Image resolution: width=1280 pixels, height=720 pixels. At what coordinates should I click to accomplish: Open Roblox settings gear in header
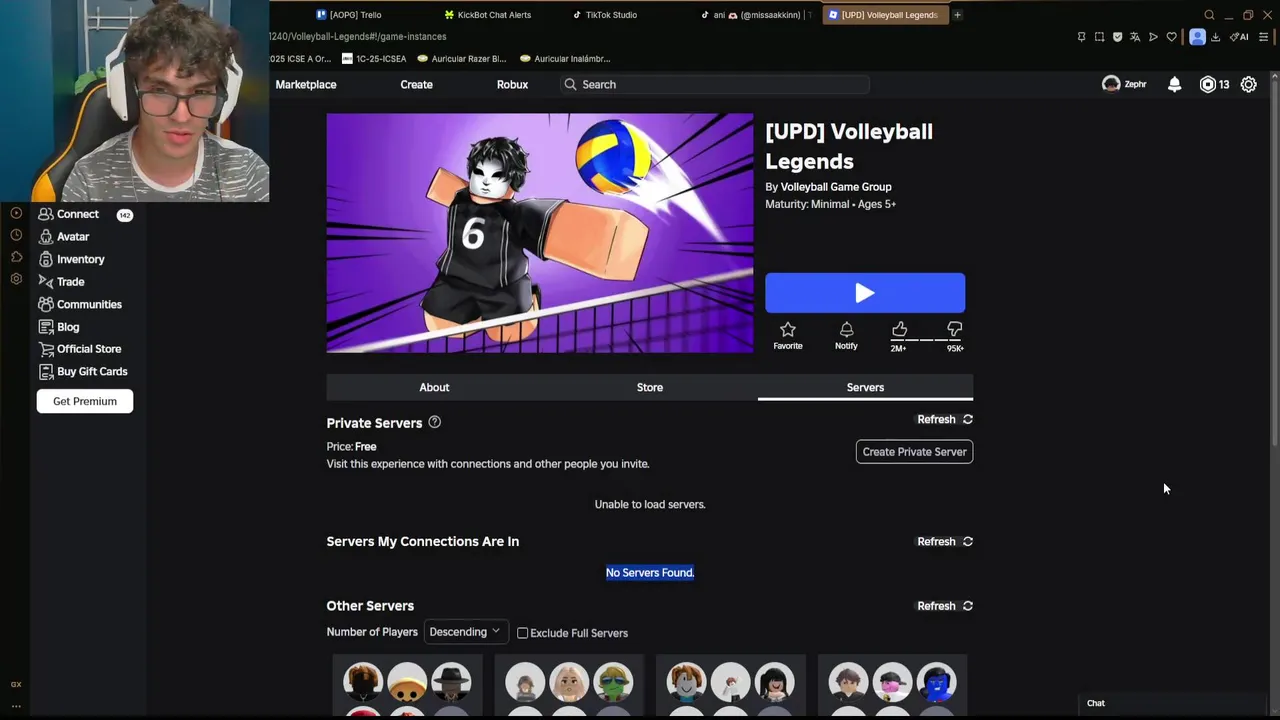[1249, 84]
